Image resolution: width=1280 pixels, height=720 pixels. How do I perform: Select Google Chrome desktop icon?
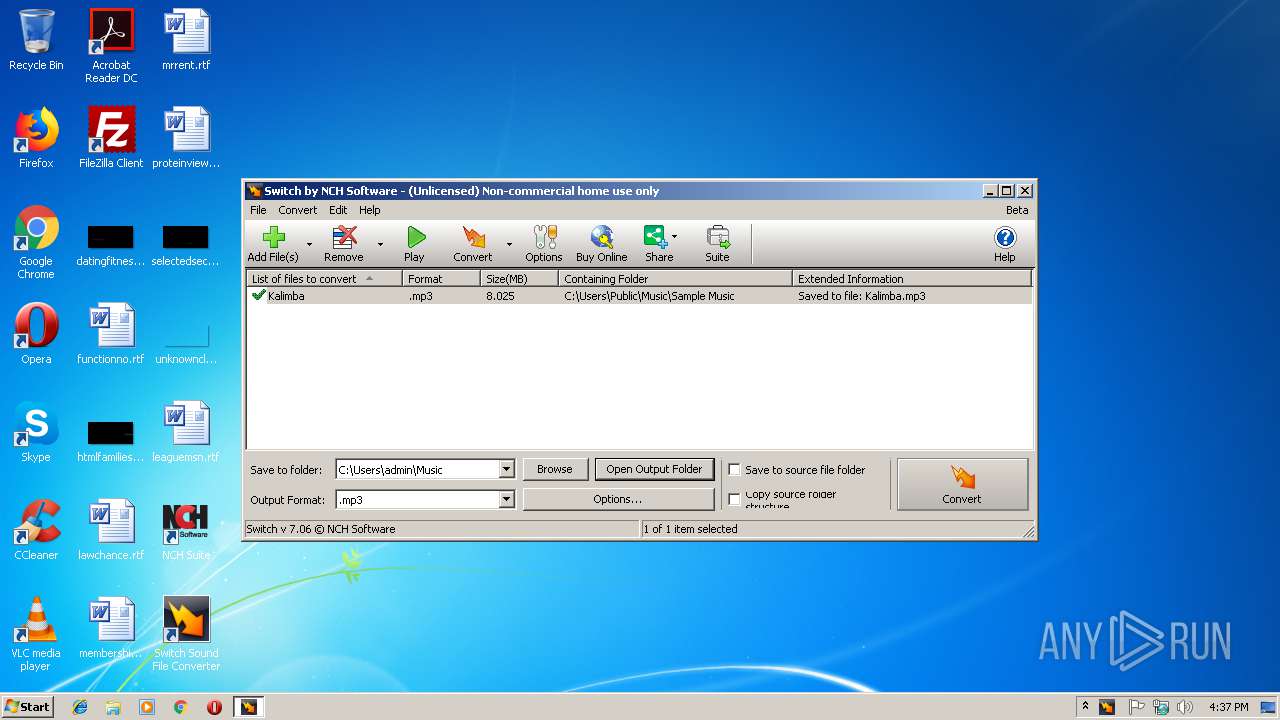click(36, 242)
